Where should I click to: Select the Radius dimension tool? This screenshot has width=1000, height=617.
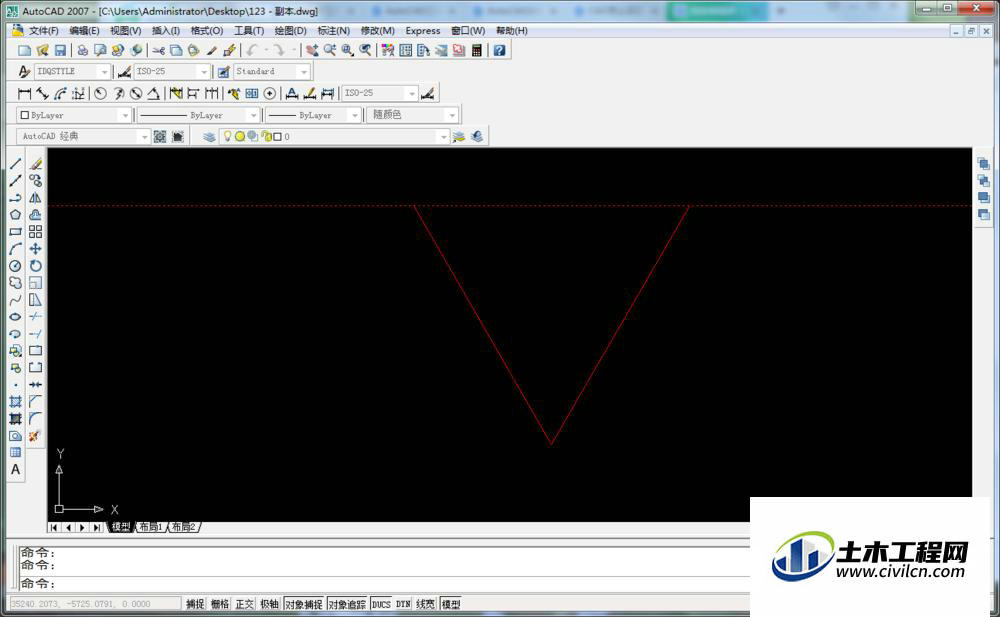tap(100, 93)
